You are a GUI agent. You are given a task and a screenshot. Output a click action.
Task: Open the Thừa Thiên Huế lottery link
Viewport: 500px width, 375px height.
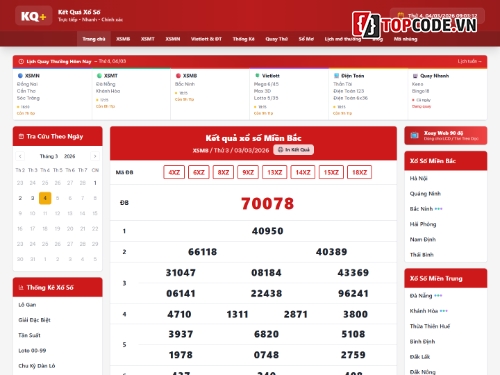(x=430, y=326)
